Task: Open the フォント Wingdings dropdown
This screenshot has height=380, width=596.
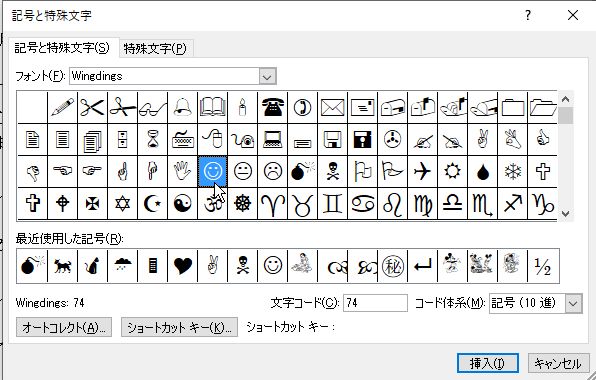Action: (267, 76)
